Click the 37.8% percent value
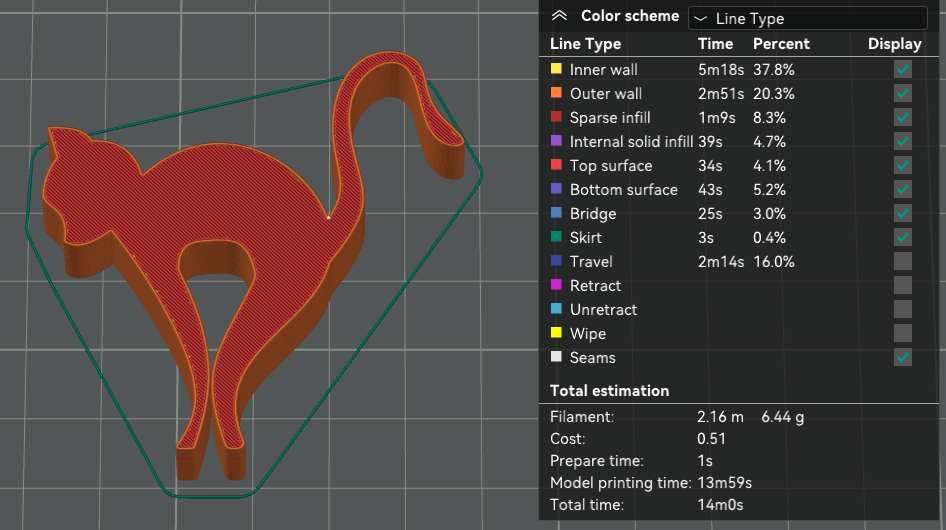 [x=773, y=70]
